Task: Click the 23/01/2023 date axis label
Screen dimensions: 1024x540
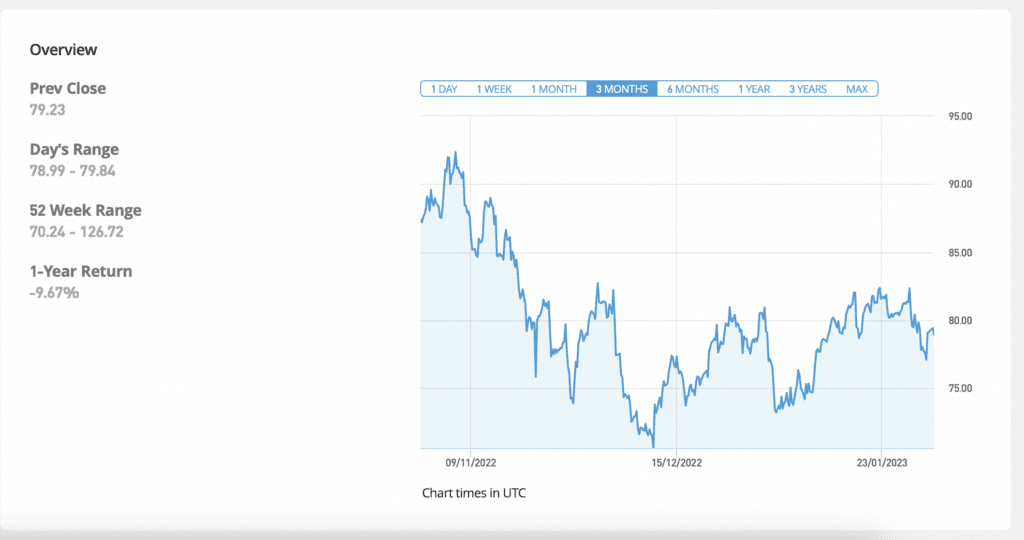Action: [x=881, y=463]
